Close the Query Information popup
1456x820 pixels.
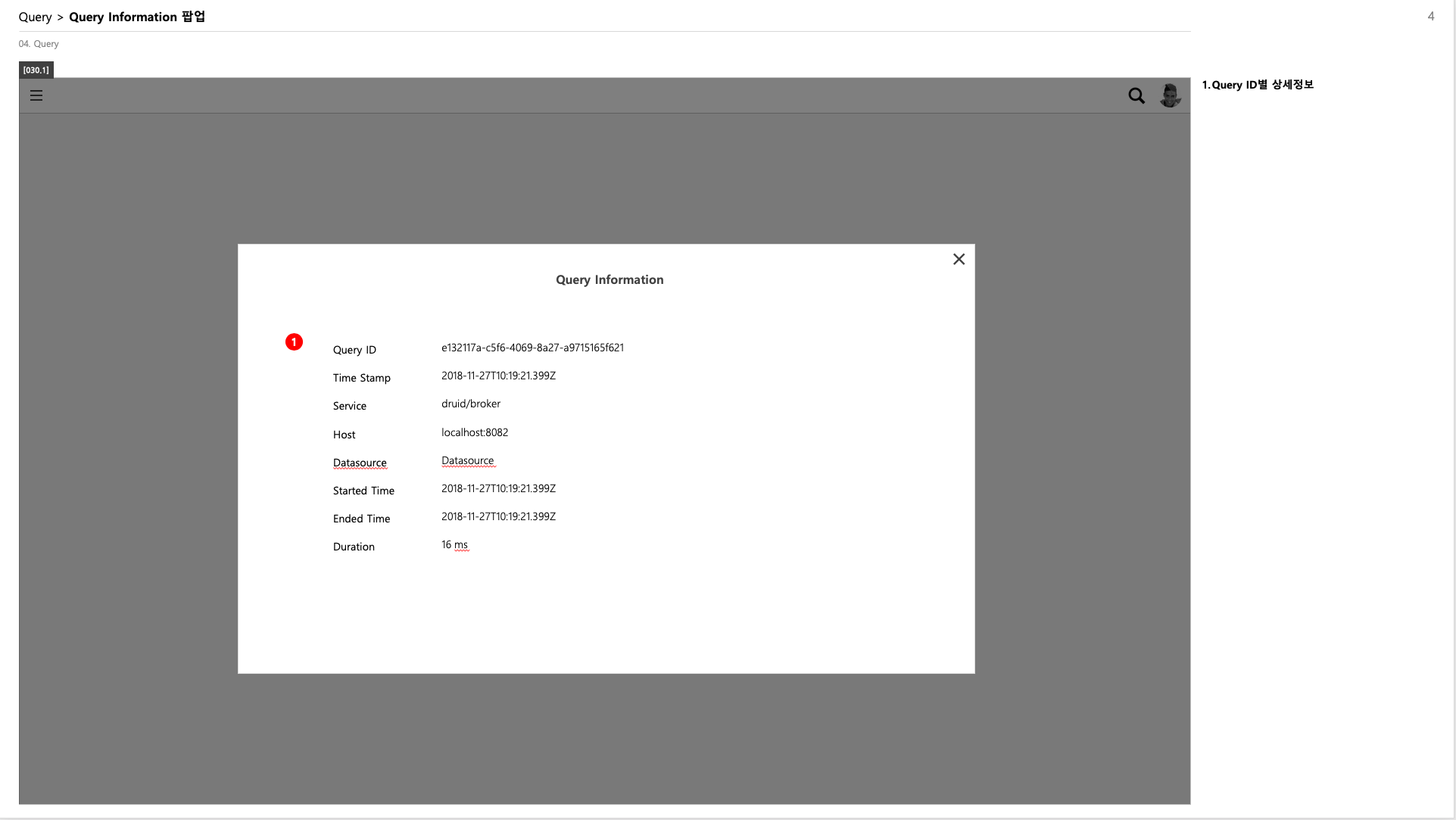pos(959,259)
